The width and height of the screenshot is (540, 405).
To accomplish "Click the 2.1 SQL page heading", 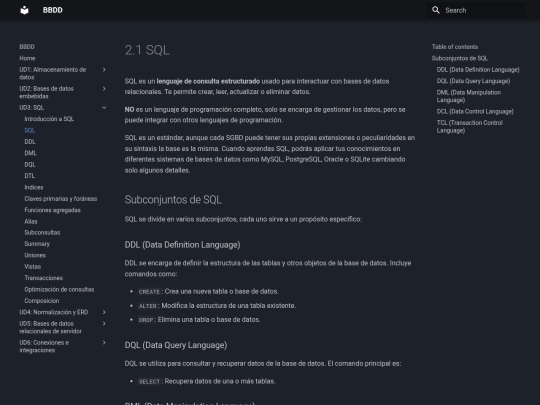I will 147,50.
